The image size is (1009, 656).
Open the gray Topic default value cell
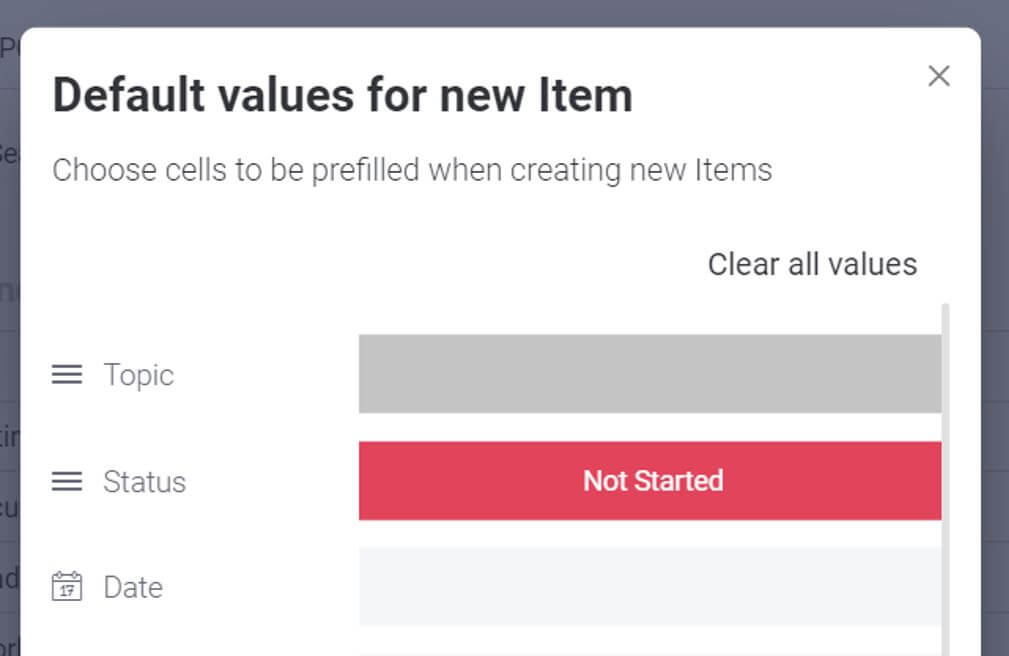point(650,373)
